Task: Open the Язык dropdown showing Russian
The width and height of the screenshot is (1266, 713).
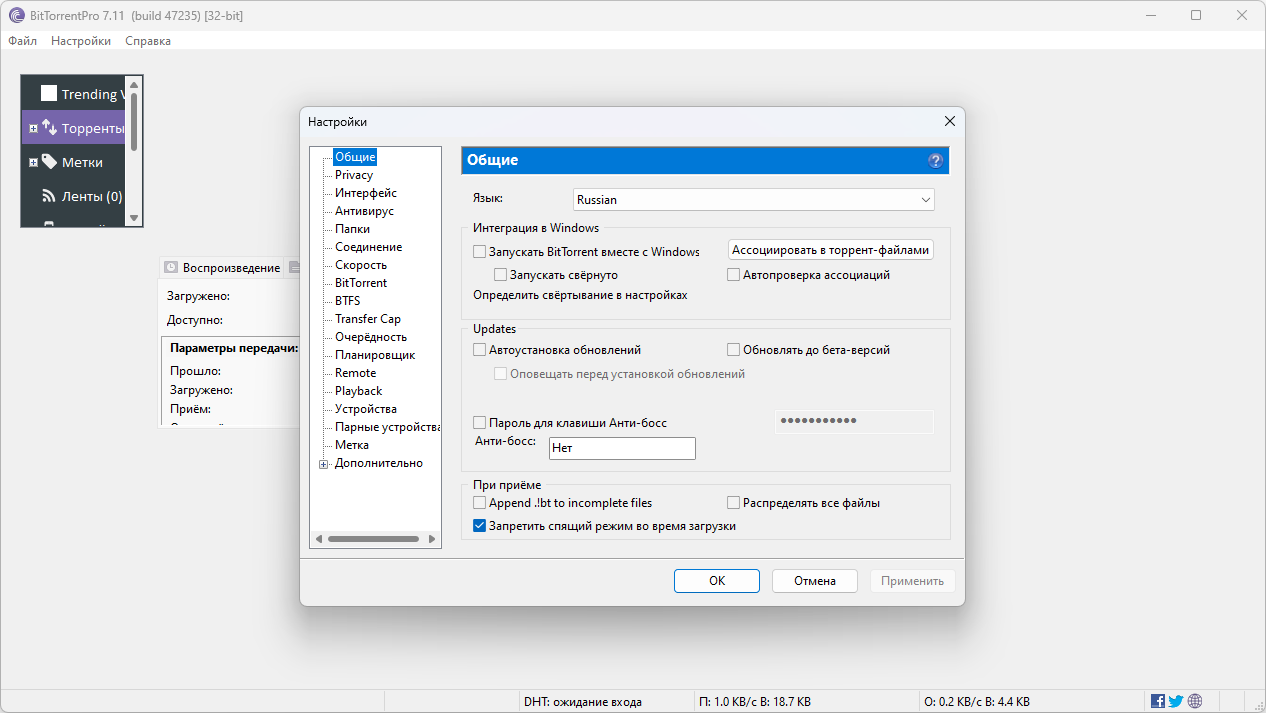Action: tap(754, 199)
